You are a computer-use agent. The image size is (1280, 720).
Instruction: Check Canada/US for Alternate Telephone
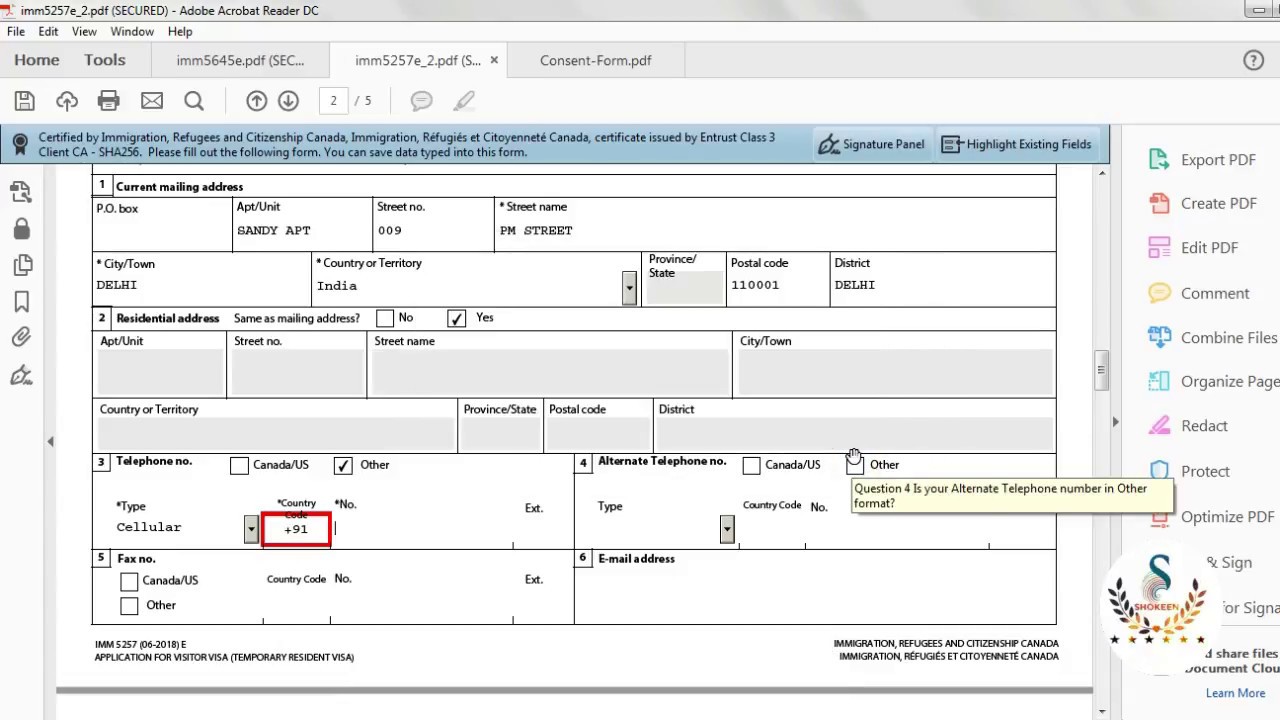[x=751, y=465]
